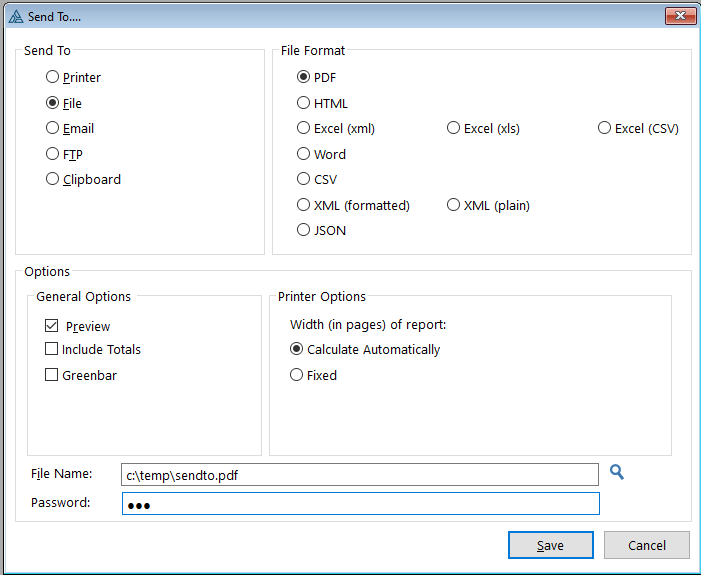Choose the Clipboard send option
Viewport: 701px width, 575px height.
click(53, 179)
